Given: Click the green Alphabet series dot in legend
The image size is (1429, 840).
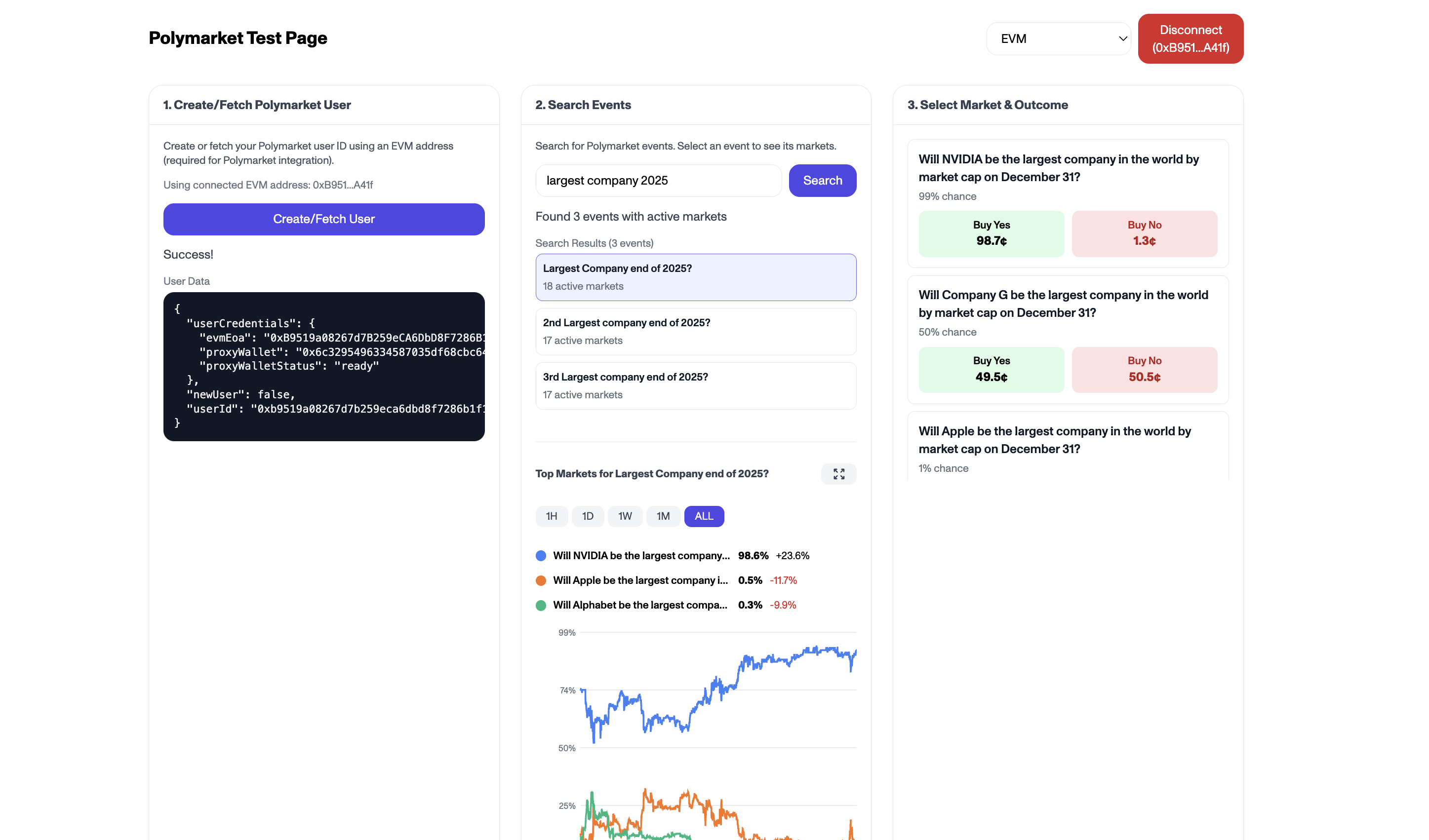Looking at the screenshot, I should pos(542,605).
